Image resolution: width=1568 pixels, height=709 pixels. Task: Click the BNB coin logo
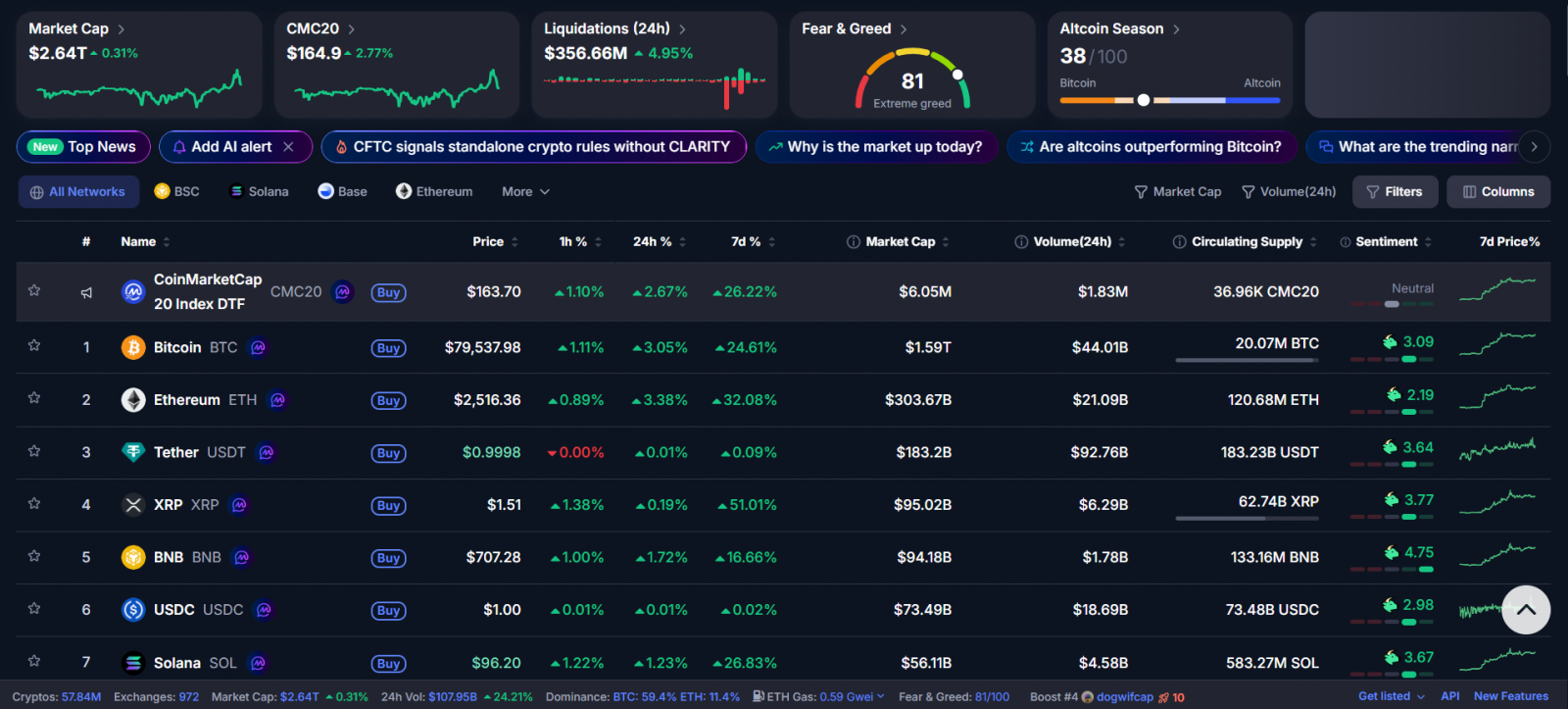pos(133,557)
